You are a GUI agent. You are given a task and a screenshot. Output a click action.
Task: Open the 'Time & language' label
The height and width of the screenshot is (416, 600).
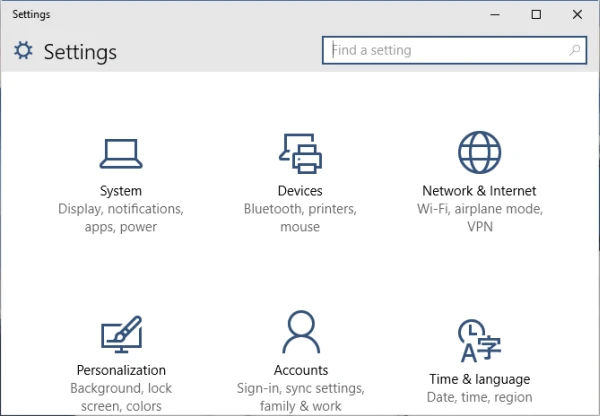479,379
